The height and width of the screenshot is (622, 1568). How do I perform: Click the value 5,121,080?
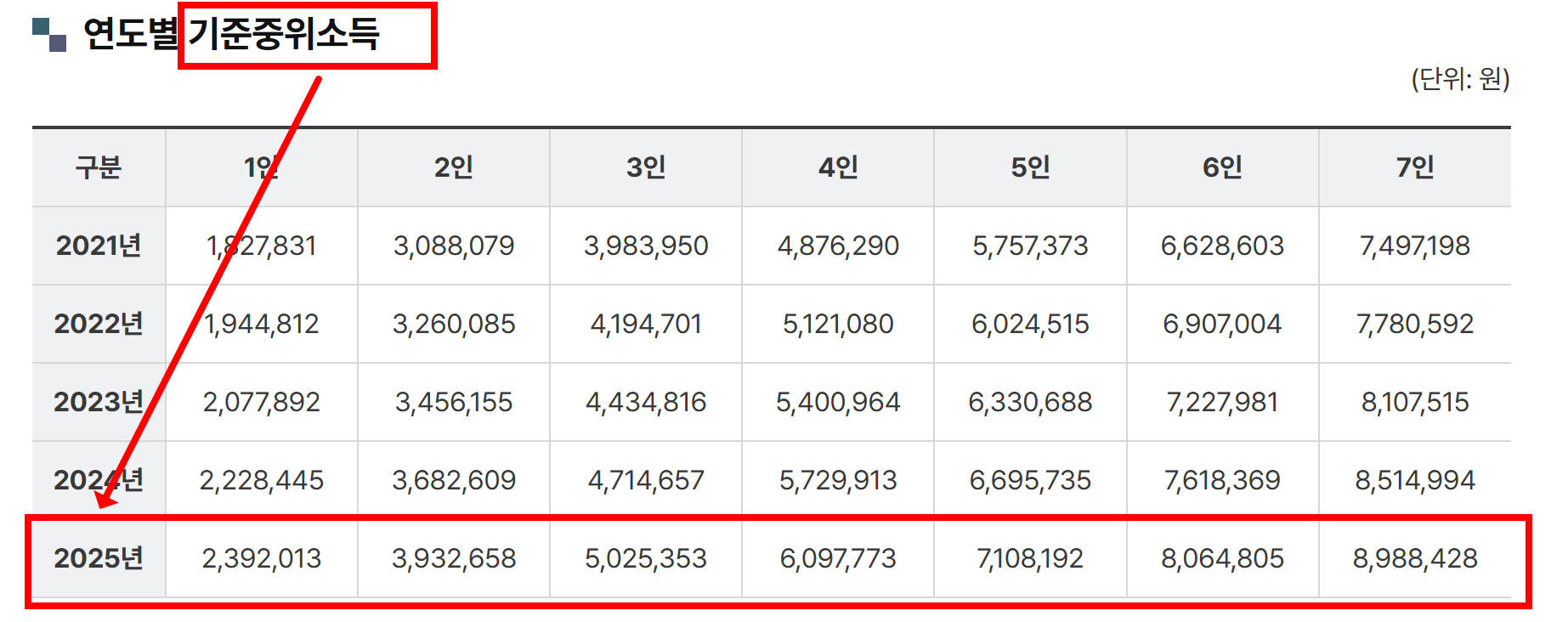tap(838, 324)
